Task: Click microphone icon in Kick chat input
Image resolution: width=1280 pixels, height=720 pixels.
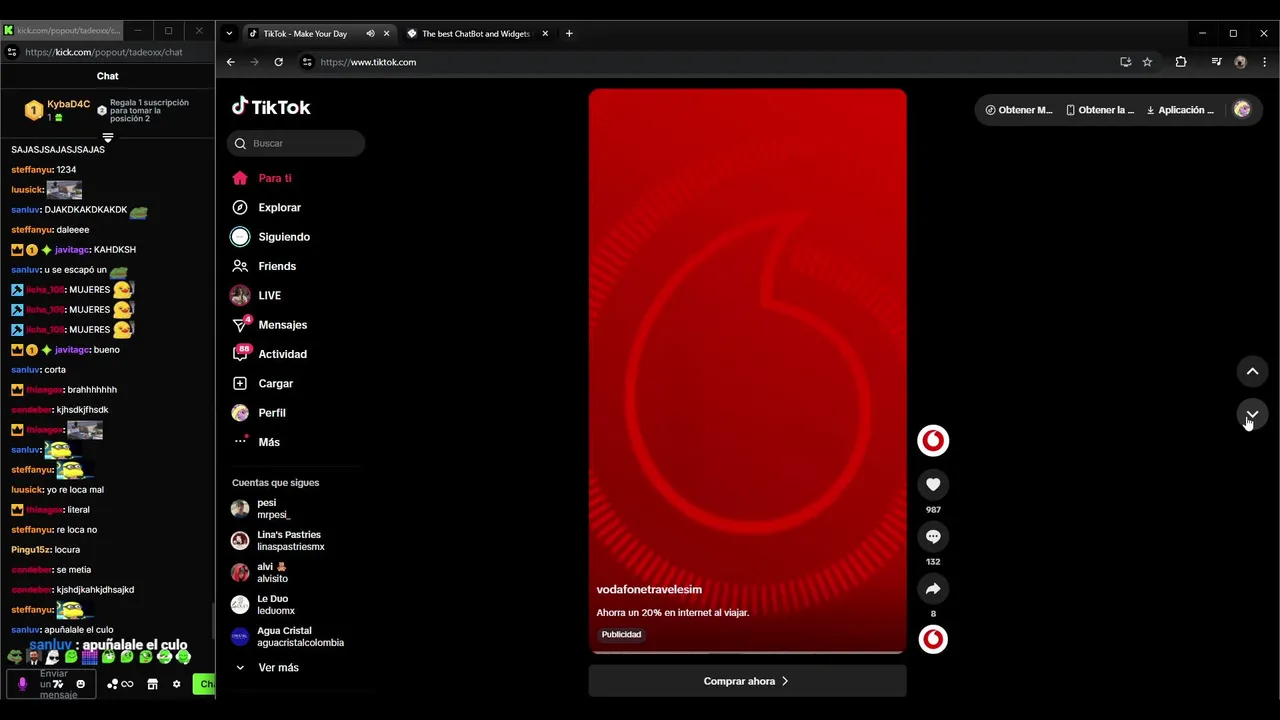Action: pos(22,684)
